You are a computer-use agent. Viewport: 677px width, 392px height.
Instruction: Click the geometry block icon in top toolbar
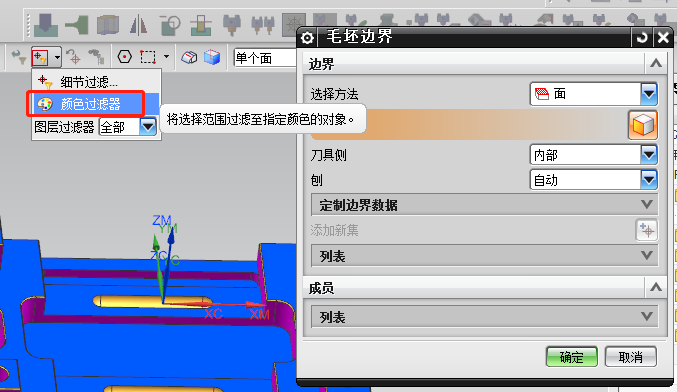coord(108,25)
